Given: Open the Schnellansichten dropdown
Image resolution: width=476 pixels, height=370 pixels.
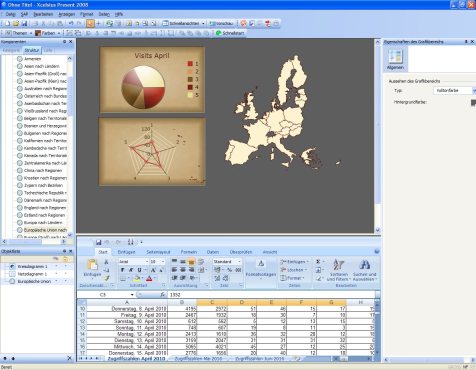Looking at the screenshot, I should 184,23.
